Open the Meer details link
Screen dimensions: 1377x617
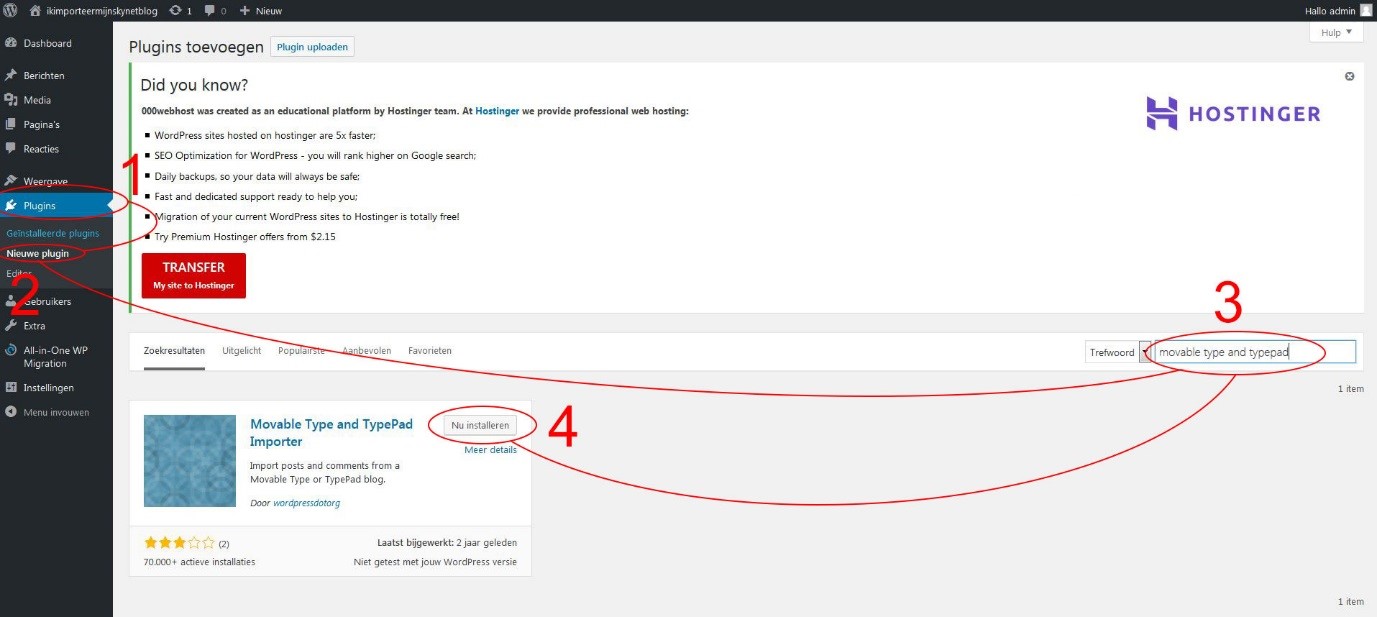tap(490, 450)
